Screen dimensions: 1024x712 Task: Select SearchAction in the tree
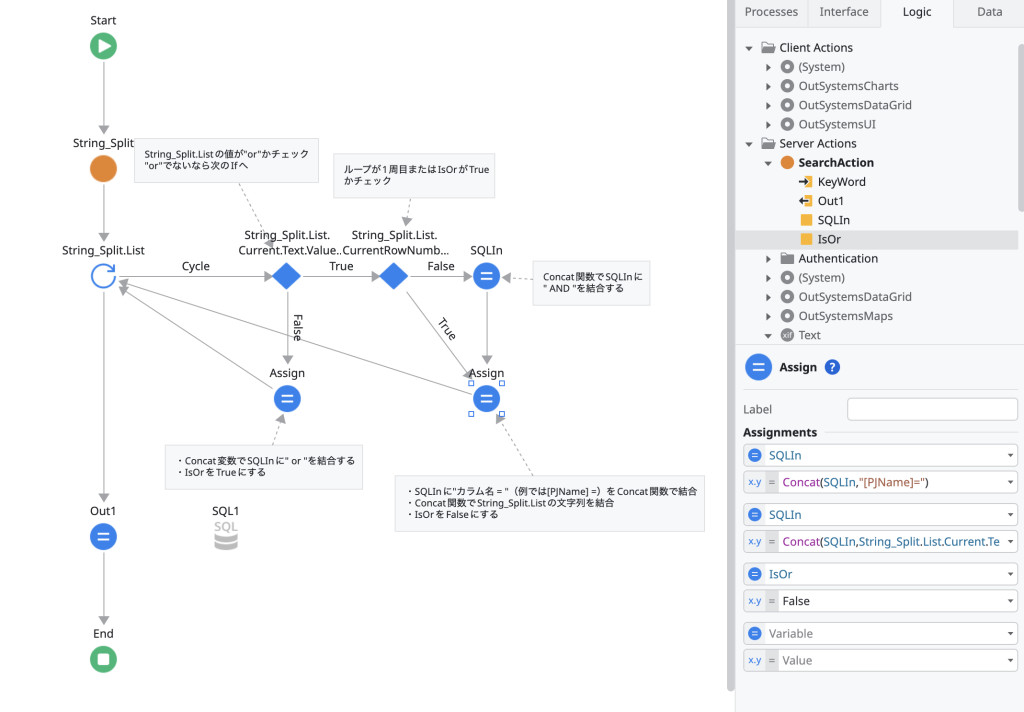(835, 163)
